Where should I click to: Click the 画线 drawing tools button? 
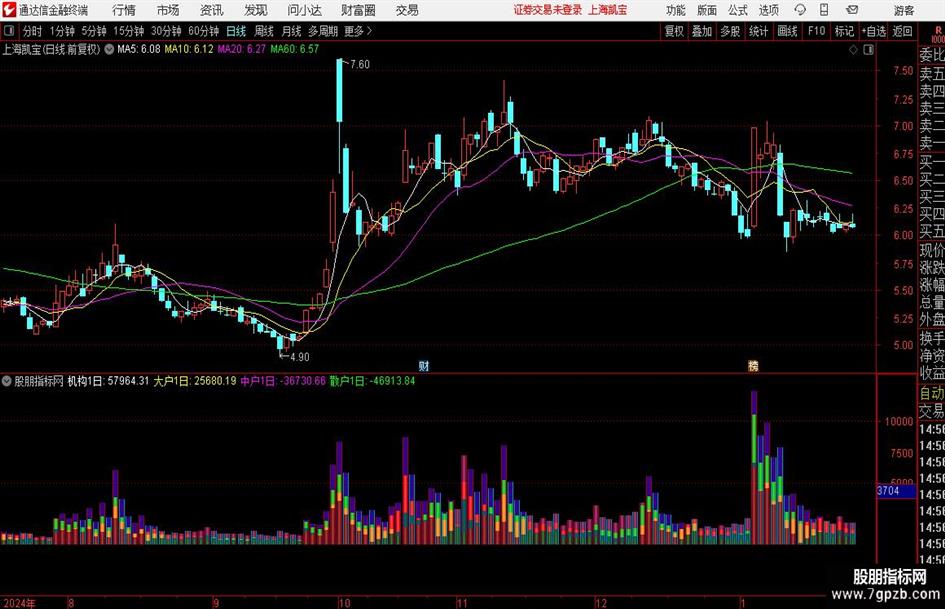(787, 31)
